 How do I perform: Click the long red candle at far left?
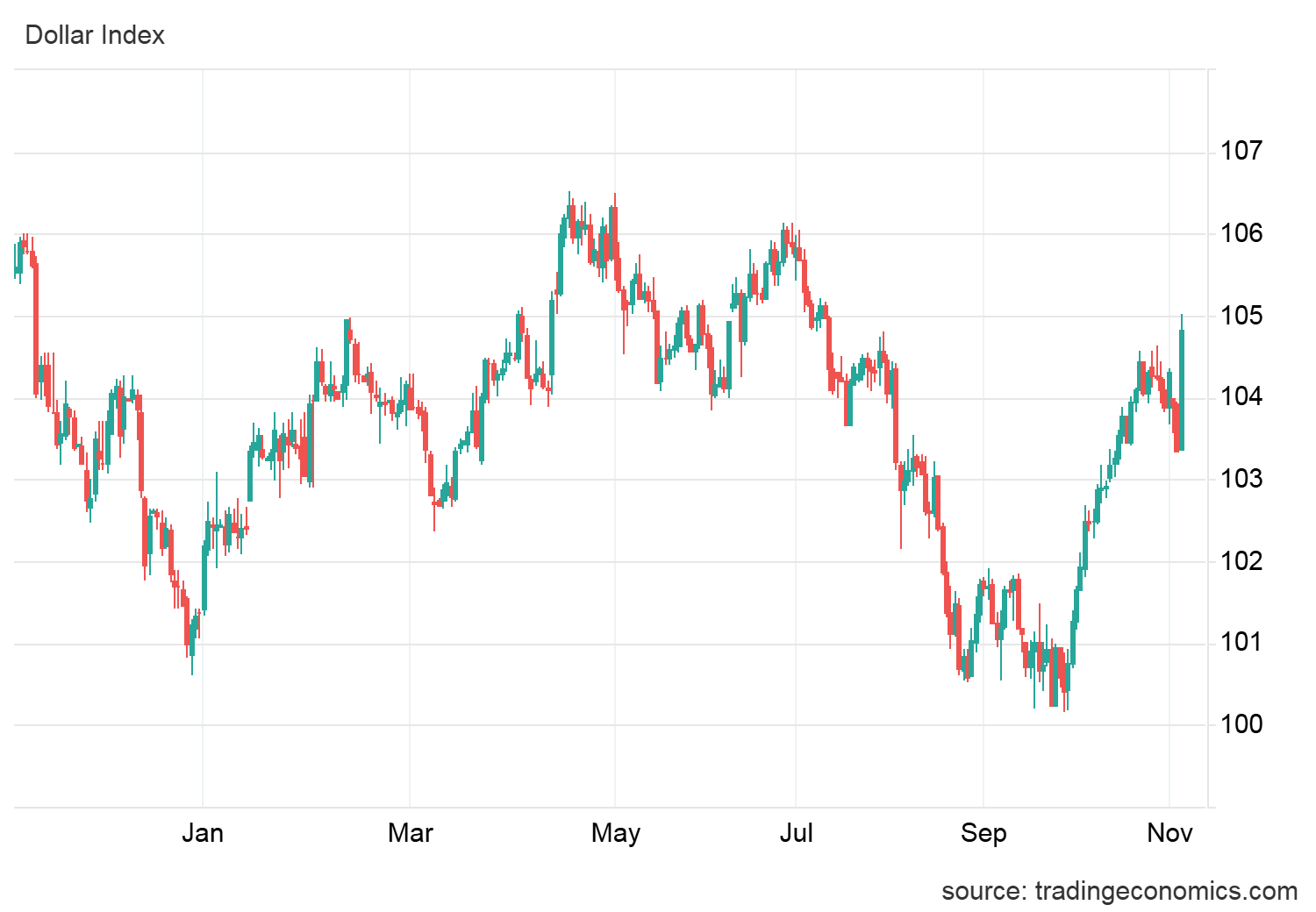[36, 329]
